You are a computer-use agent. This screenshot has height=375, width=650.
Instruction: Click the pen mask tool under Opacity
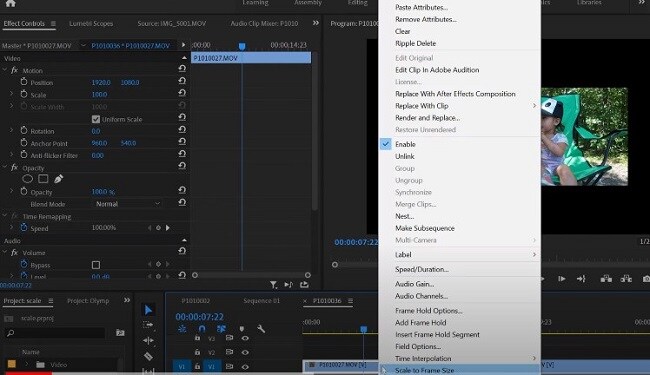[x=58, y=179]
